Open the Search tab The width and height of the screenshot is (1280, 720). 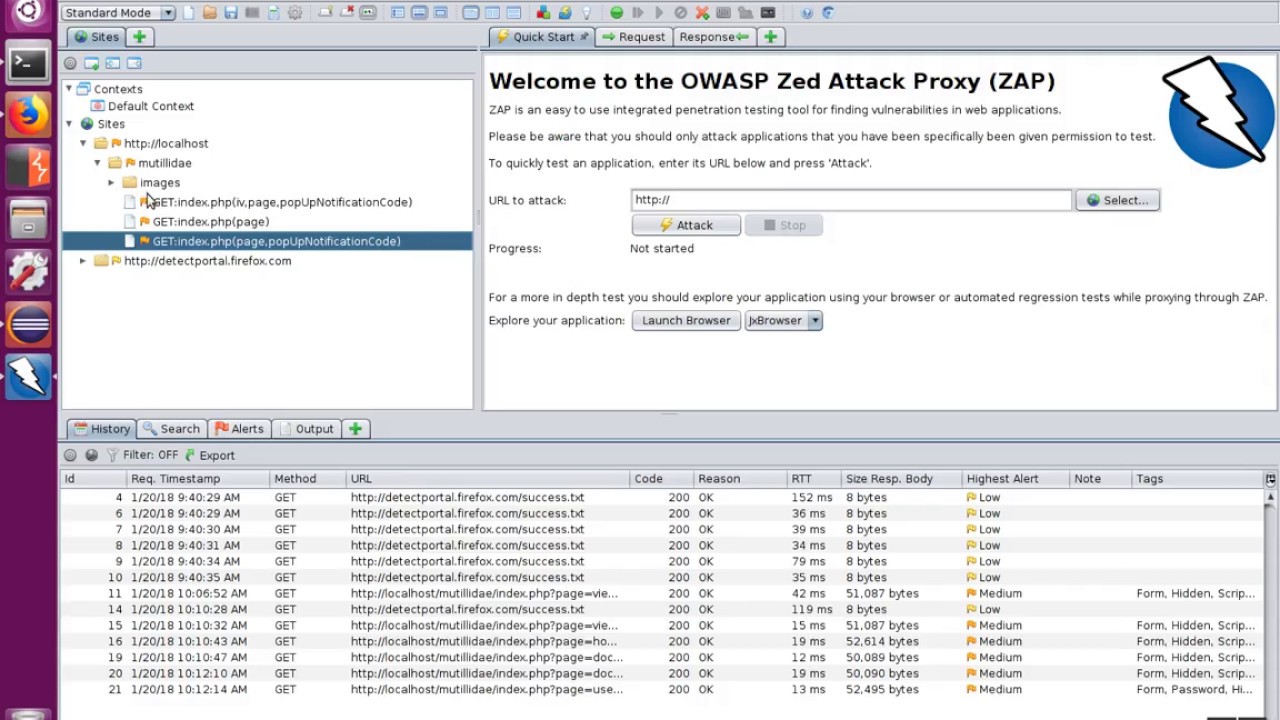pyautogui.click(x=171, y=429)
